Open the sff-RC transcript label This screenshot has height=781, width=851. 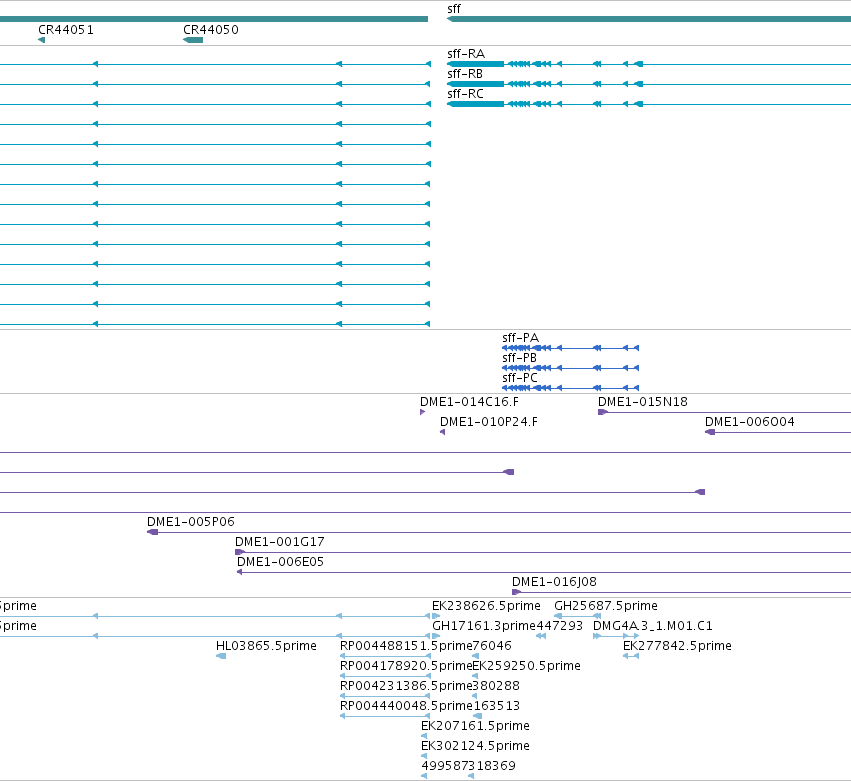point(465,94)
